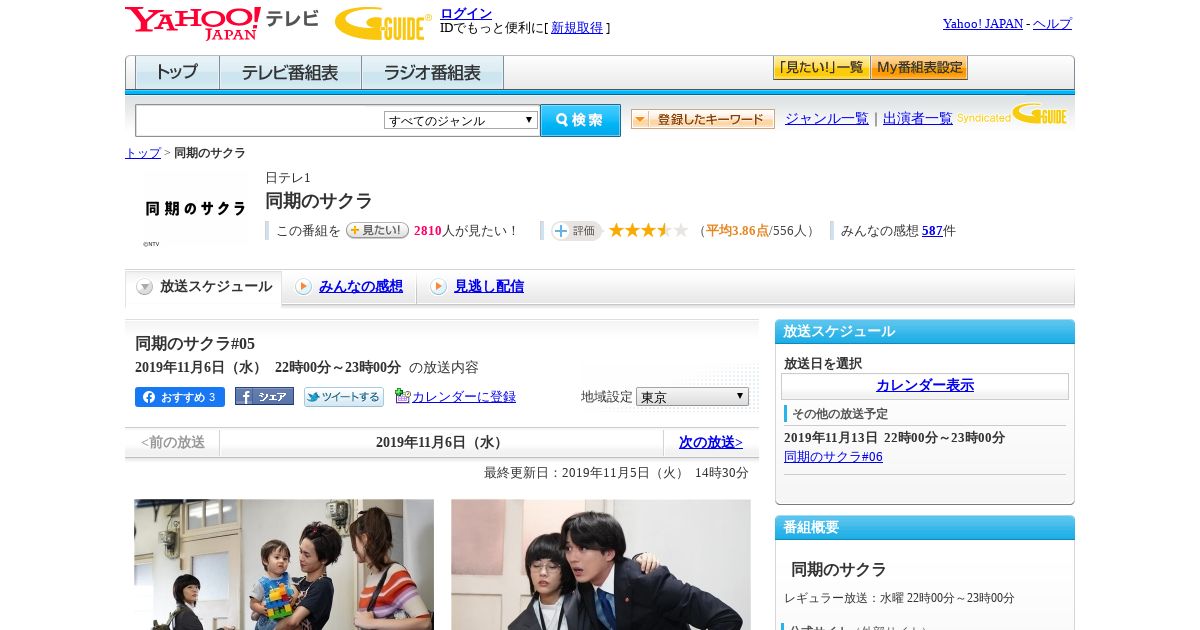Click the 同期のサクラ program logo thumbnail
The width and height of the screenshot is (1200, 630).
coord(195,209)
